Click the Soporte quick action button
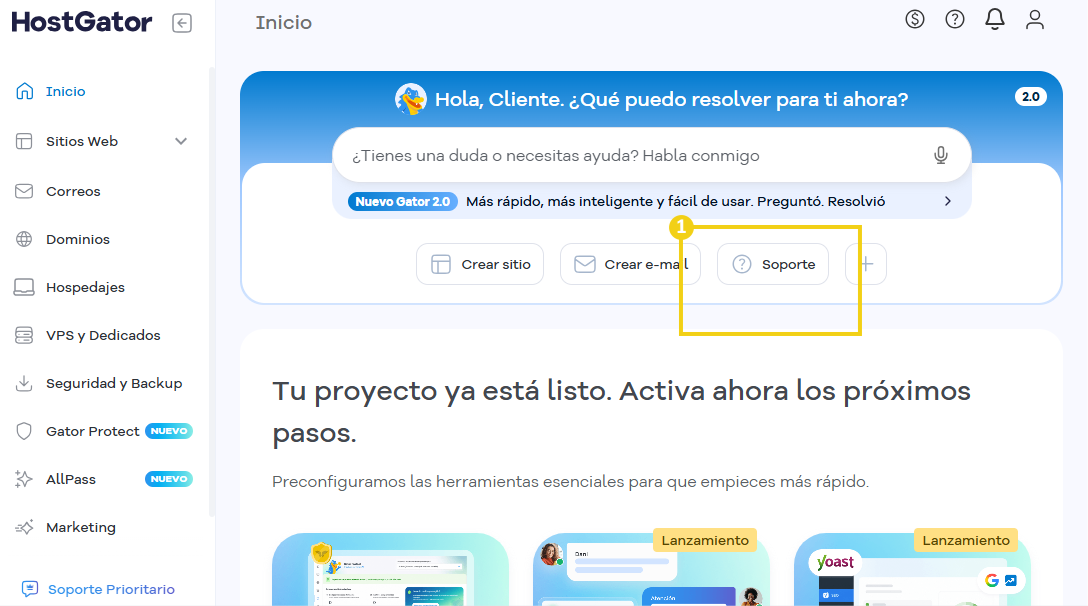 point(773,264)
